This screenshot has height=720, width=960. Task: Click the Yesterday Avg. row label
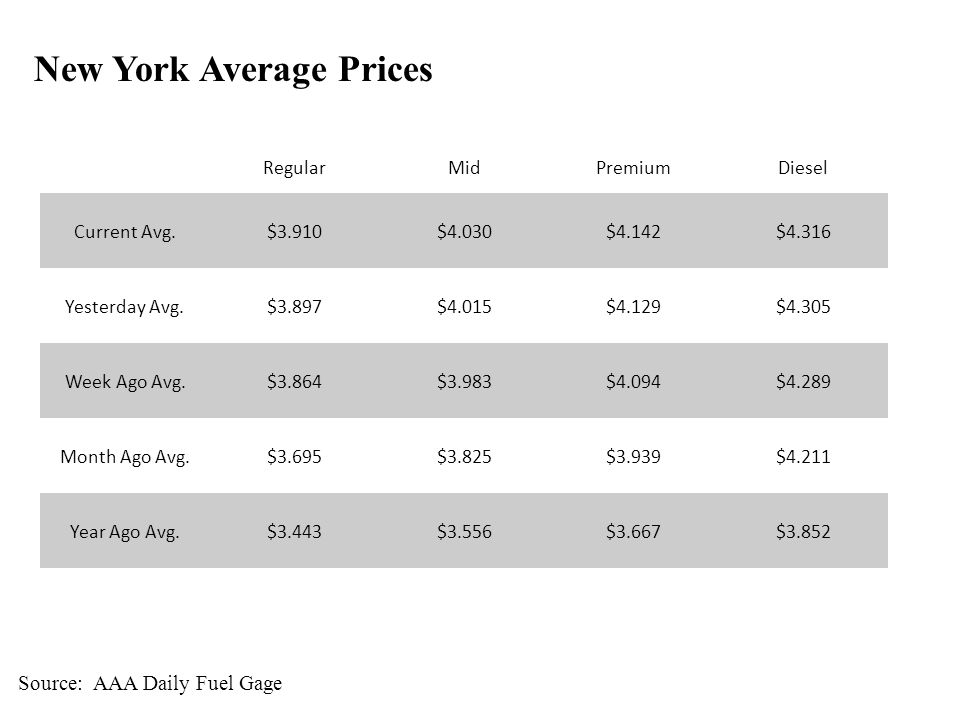pos(124,307)
